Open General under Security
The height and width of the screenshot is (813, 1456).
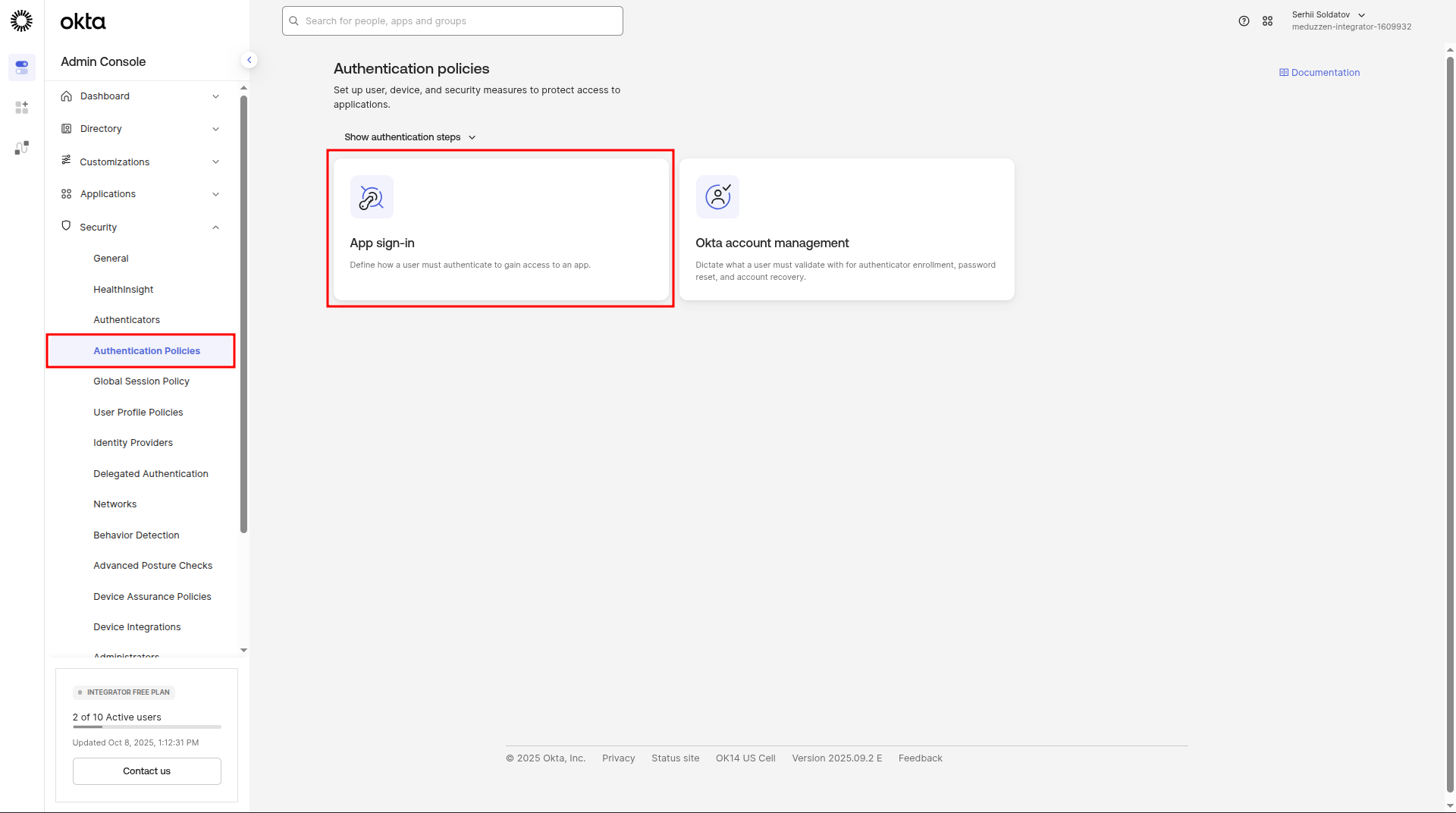pos(111,259)
